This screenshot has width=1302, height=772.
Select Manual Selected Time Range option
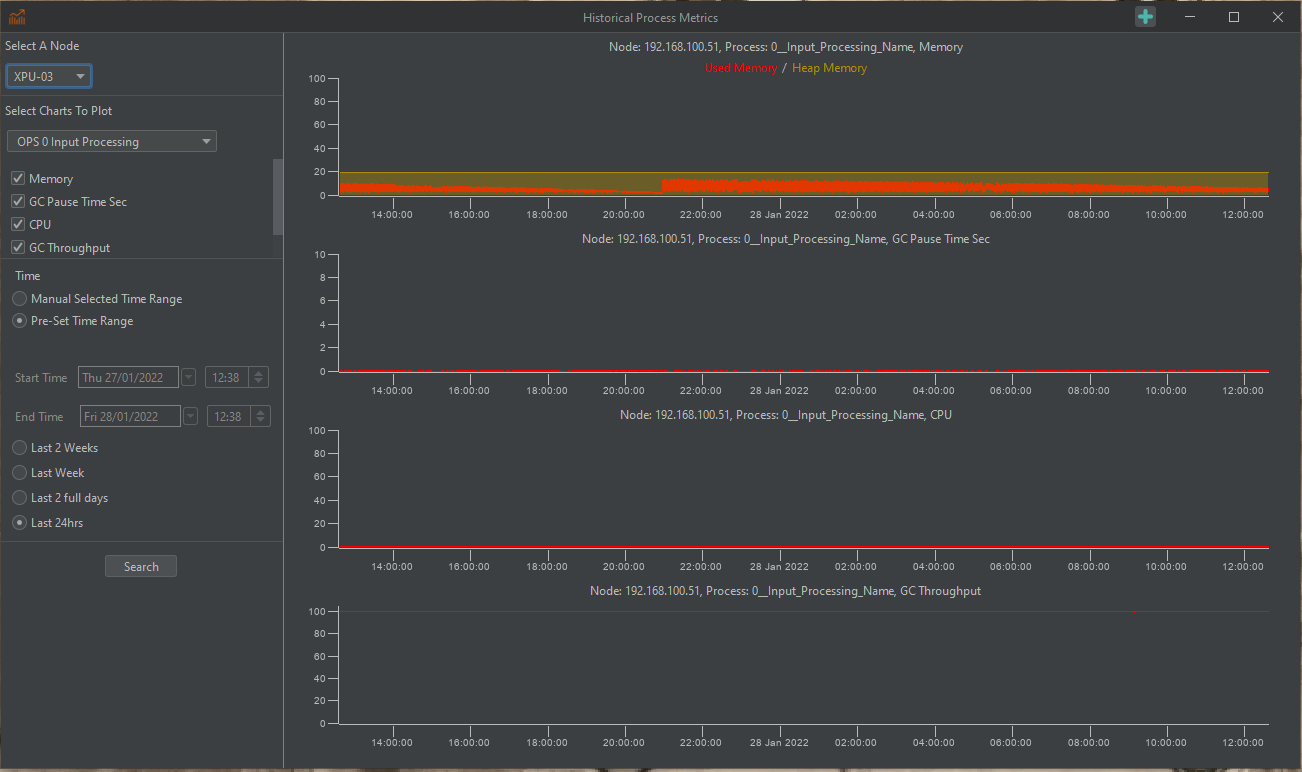pos(20,299)
